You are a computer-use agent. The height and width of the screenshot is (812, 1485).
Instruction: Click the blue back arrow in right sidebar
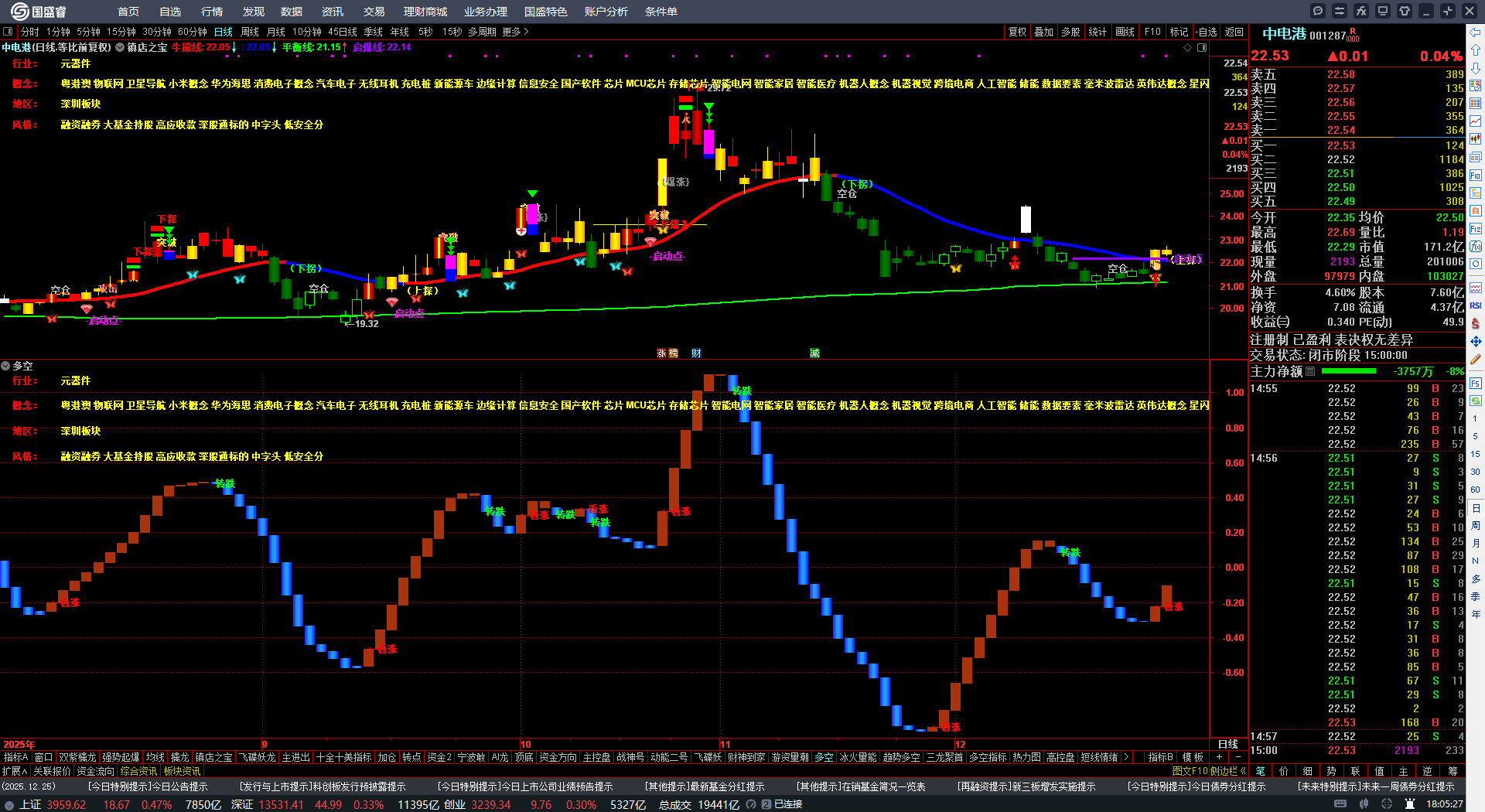click(1476, 32)
